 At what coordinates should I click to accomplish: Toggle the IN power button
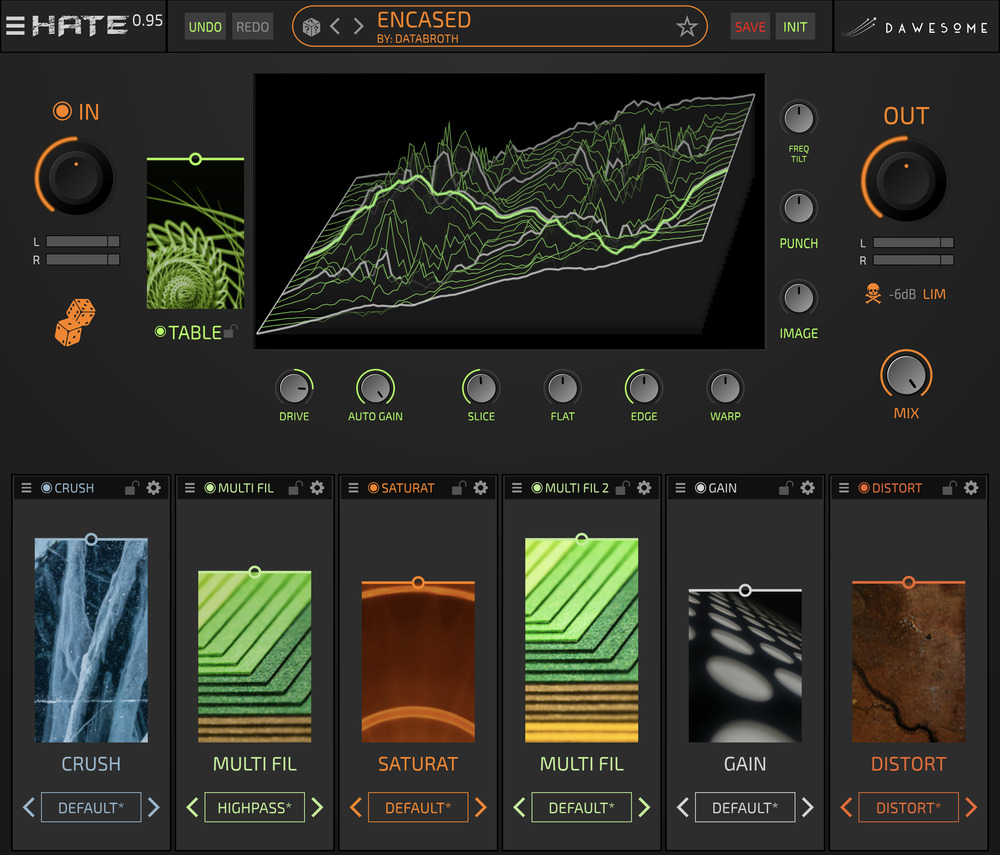point(63,112)
